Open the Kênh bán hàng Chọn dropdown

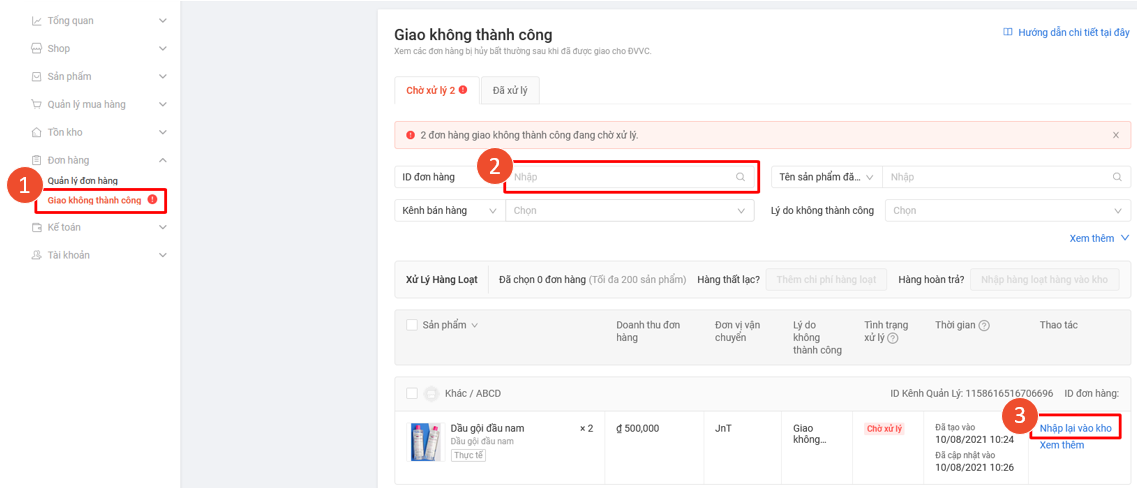(629, 211)
